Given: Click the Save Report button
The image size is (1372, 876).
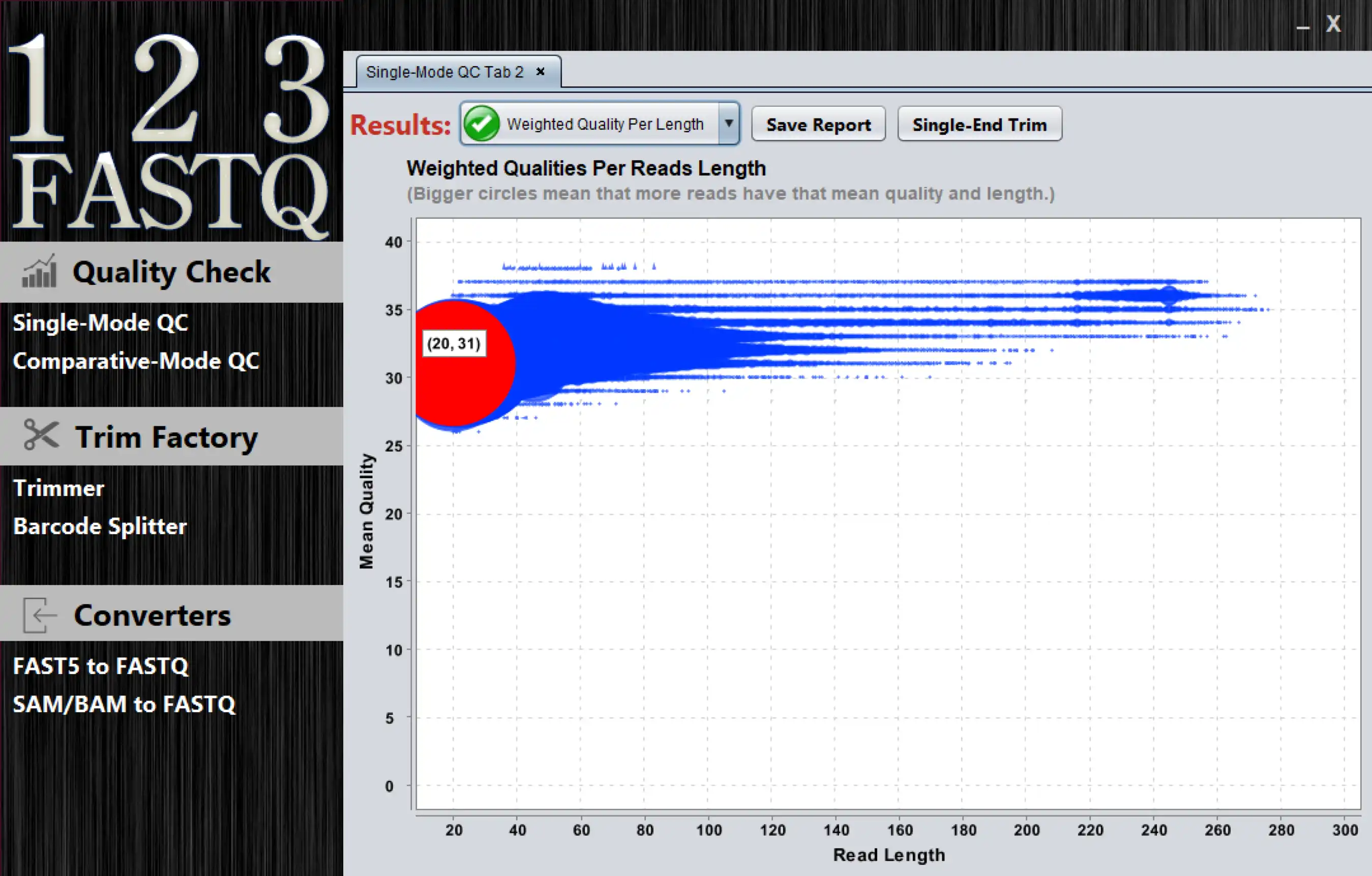Looking at the screenshot, I should (818, 124).
